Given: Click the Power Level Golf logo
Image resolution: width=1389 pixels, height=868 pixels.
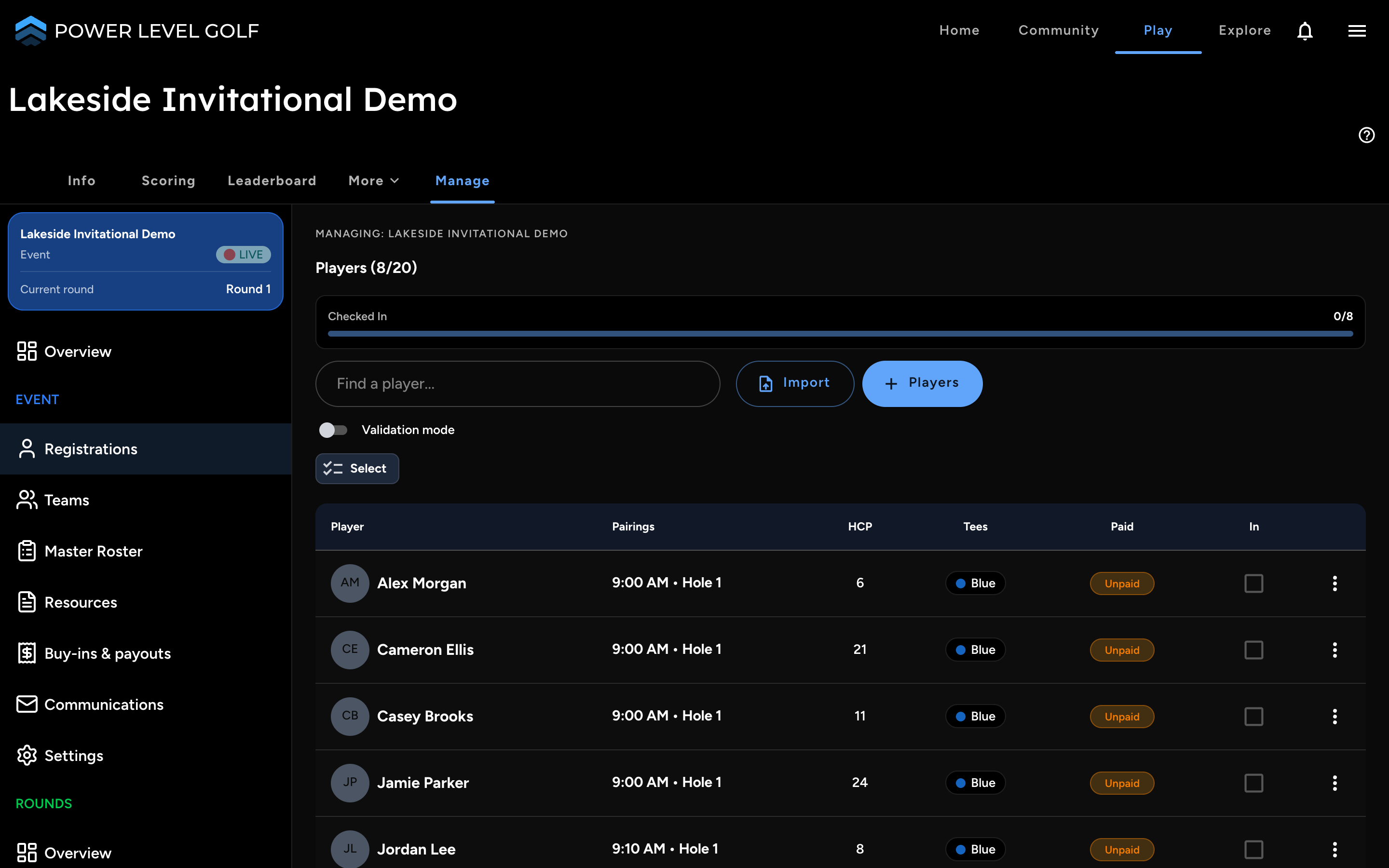Looking at the screenshot, I should (136, 31).
